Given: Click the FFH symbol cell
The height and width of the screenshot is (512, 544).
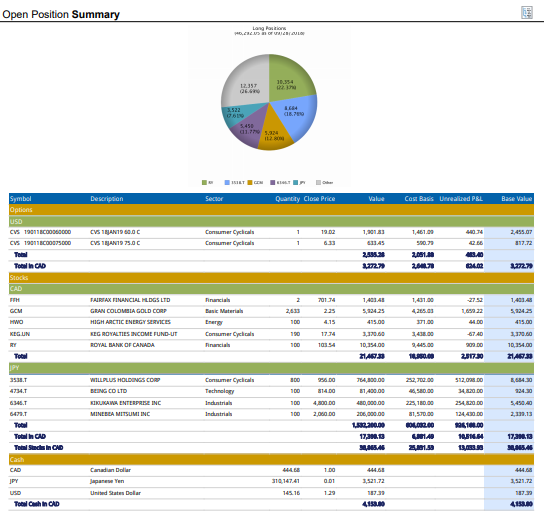Looking at the screenshot, I should (15, 300).
